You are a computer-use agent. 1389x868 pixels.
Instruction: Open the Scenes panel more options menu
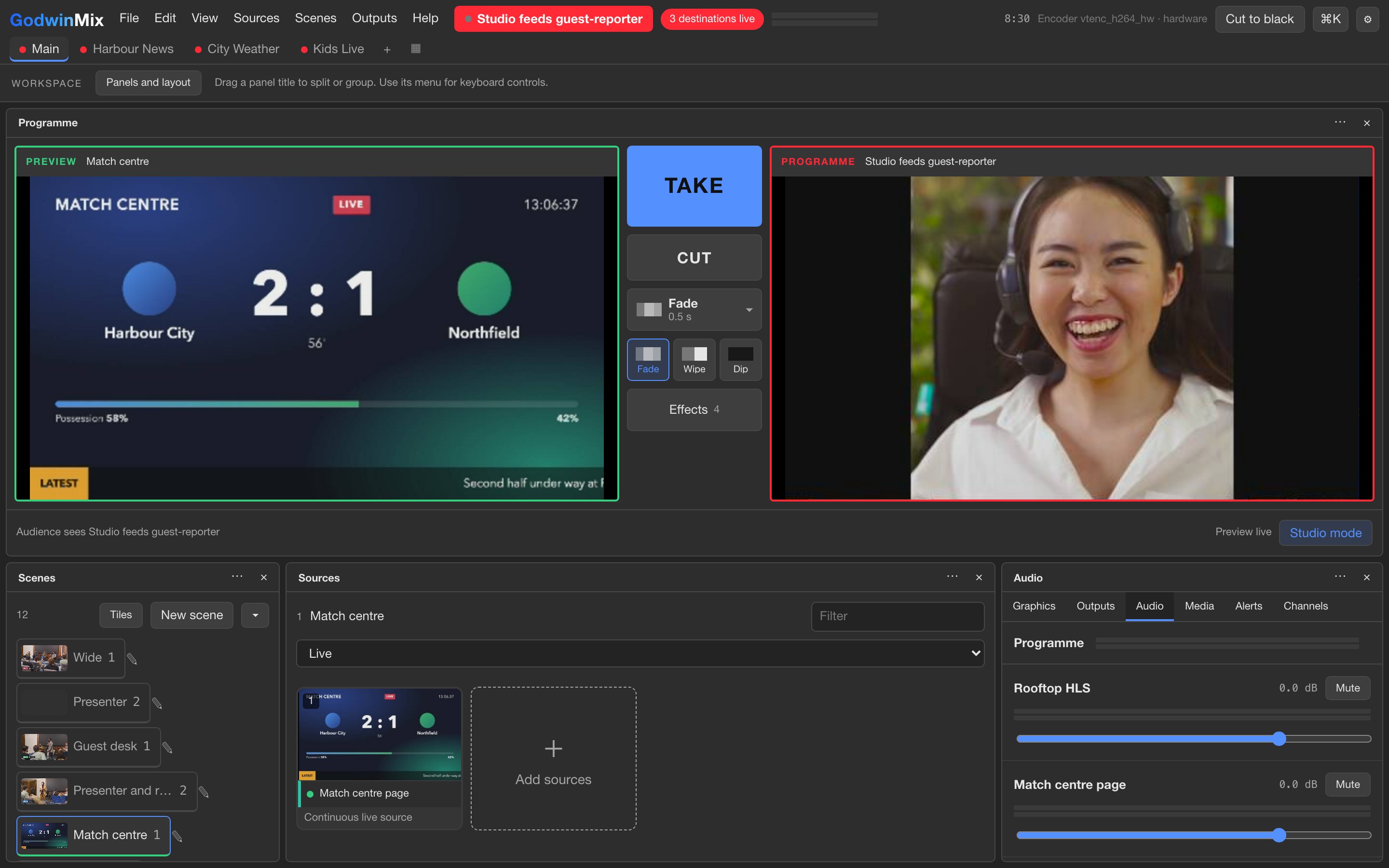[x=237, y=577]
